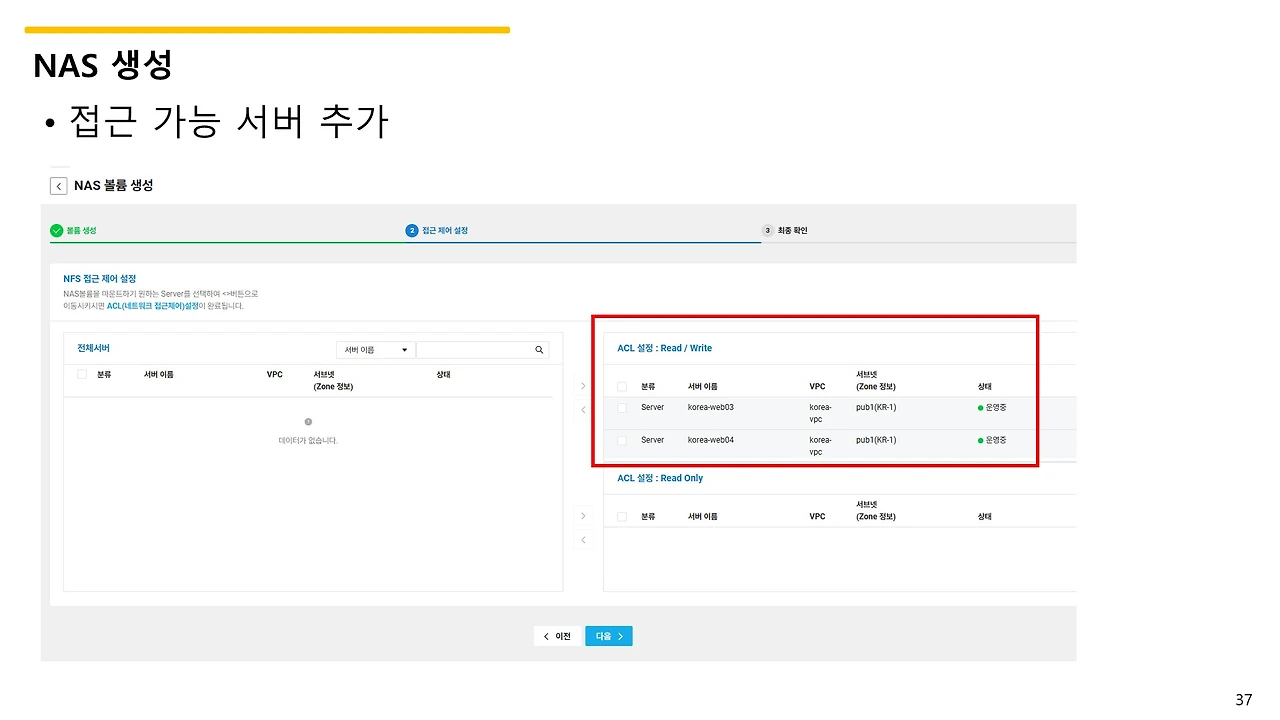Viewport: 1280px width, 720px height.
Task: Click 운영중 status in korea-web04 row
Action: pyautogui.click(x=997, y=440)
